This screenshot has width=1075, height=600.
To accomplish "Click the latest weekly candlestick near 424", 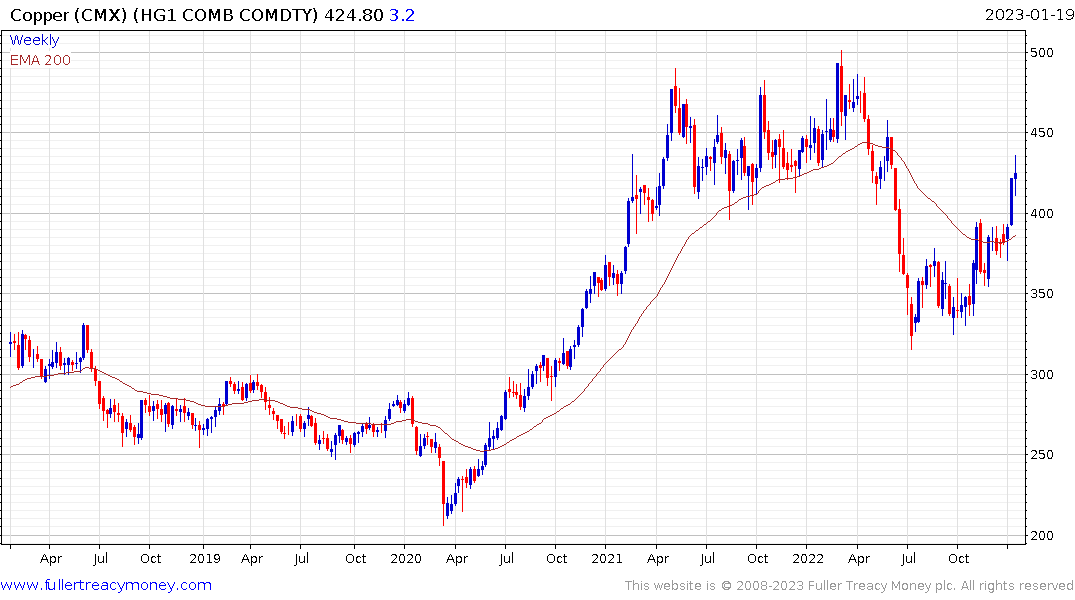I will (1015, 176).
